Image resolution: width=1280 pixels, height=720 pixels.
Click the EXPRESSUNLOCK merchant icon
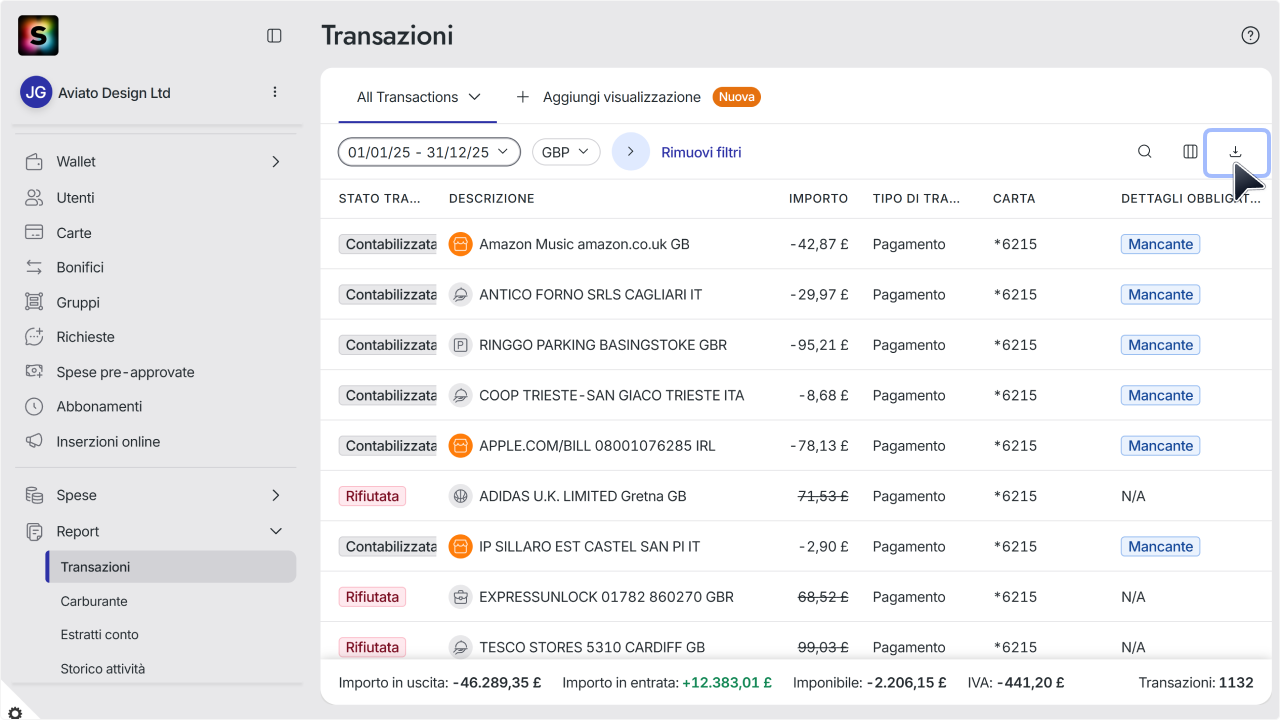click(x=460, y=597)
